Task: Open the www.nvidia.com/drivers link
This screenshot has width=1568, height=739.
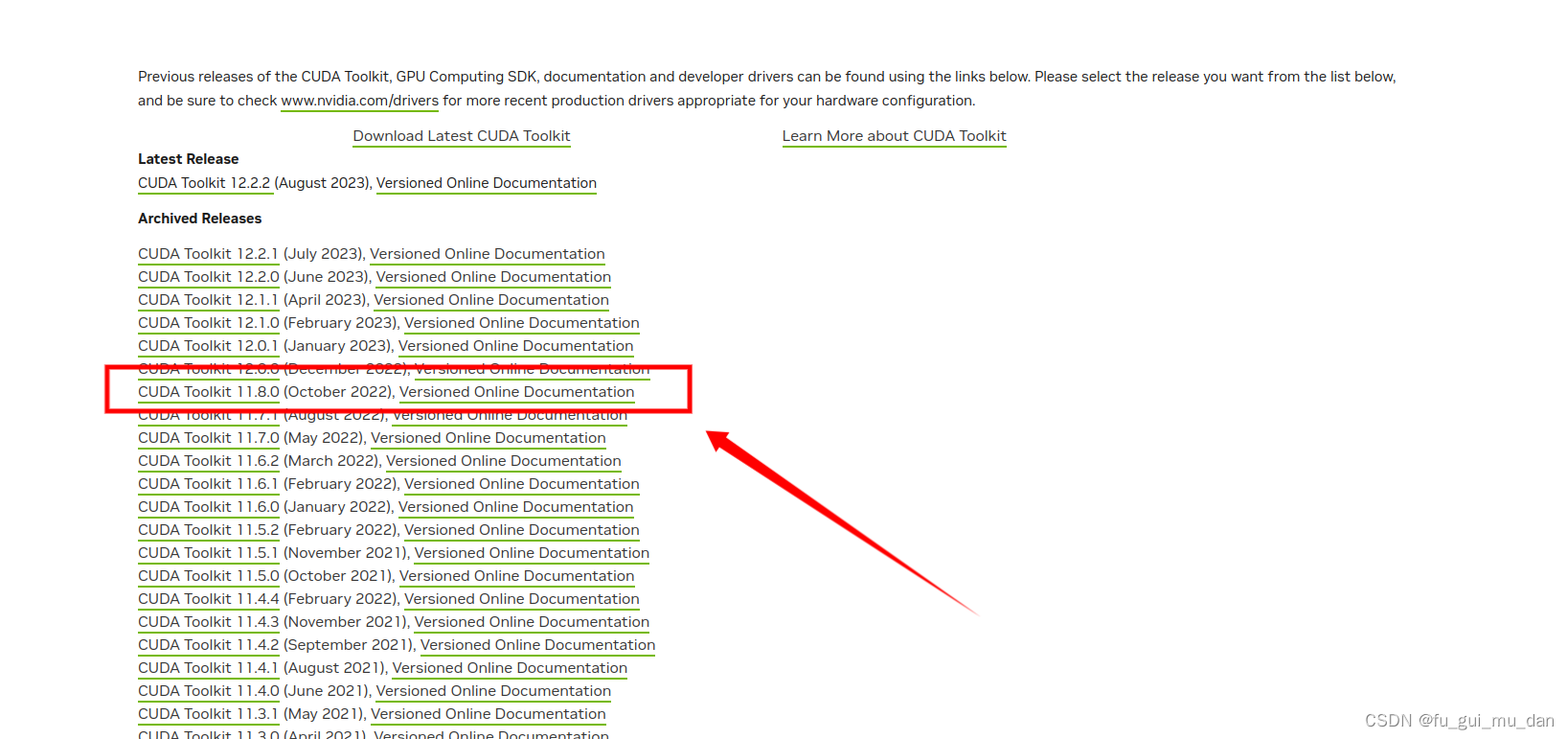Action: (359, 101)
